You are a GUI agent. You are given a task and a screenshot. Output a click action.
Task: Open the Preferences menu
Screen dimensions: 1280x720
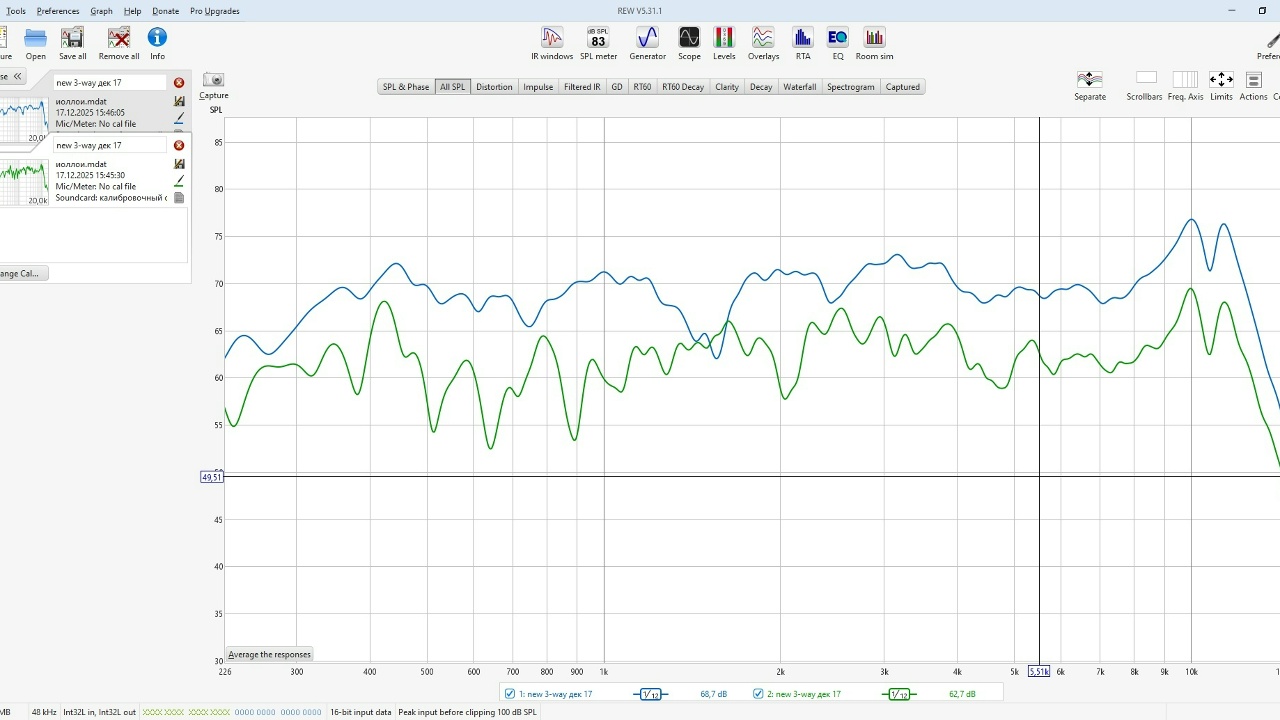[x=58, y=11]
